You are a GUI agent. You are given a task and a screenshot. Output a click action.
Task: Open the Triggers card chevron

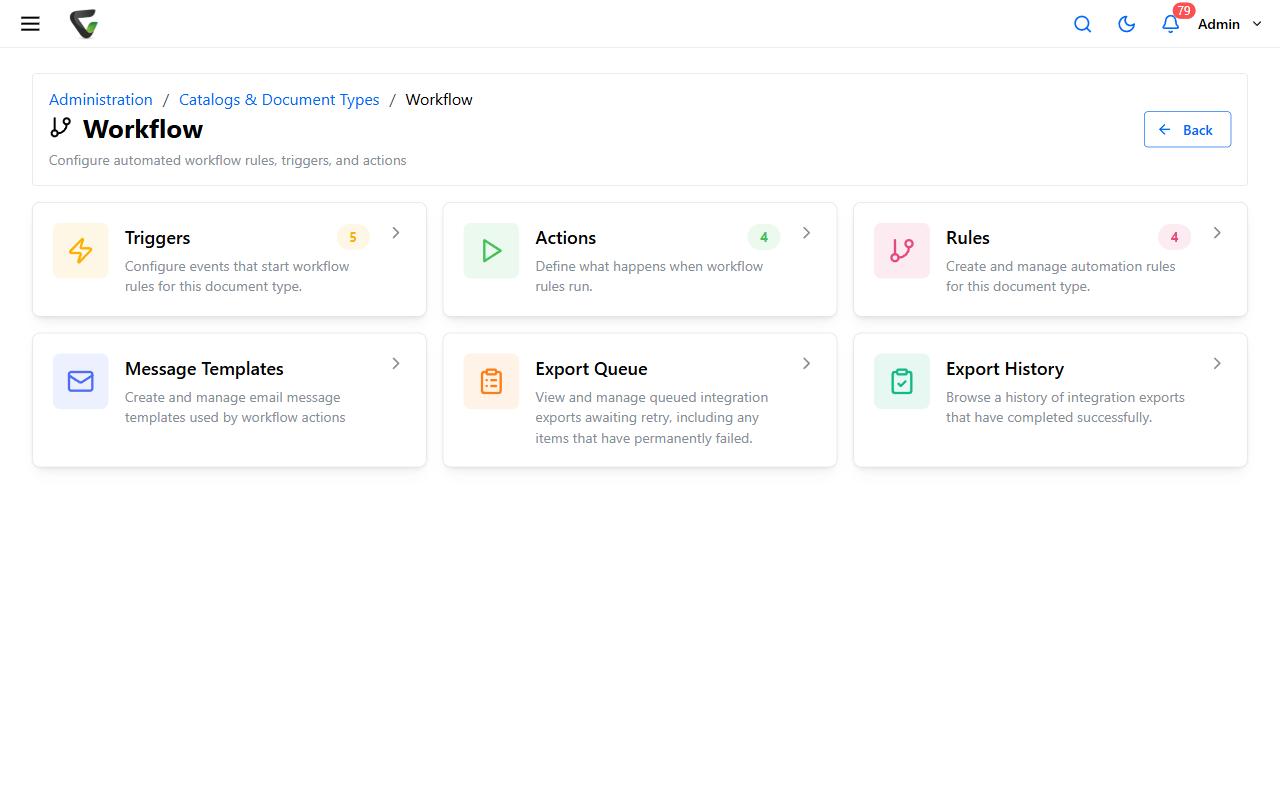pyautogui.click(x=396, y=233)
